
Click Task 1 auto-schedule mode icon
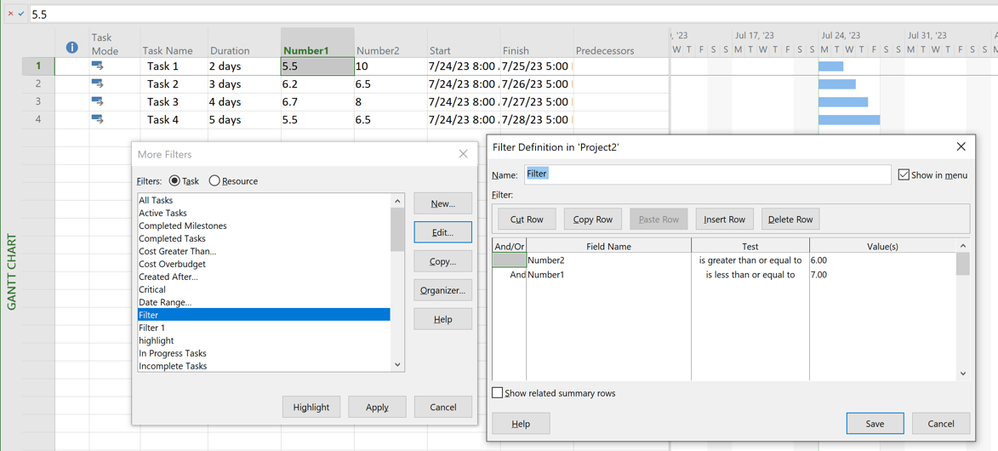[x=97, y=66]
